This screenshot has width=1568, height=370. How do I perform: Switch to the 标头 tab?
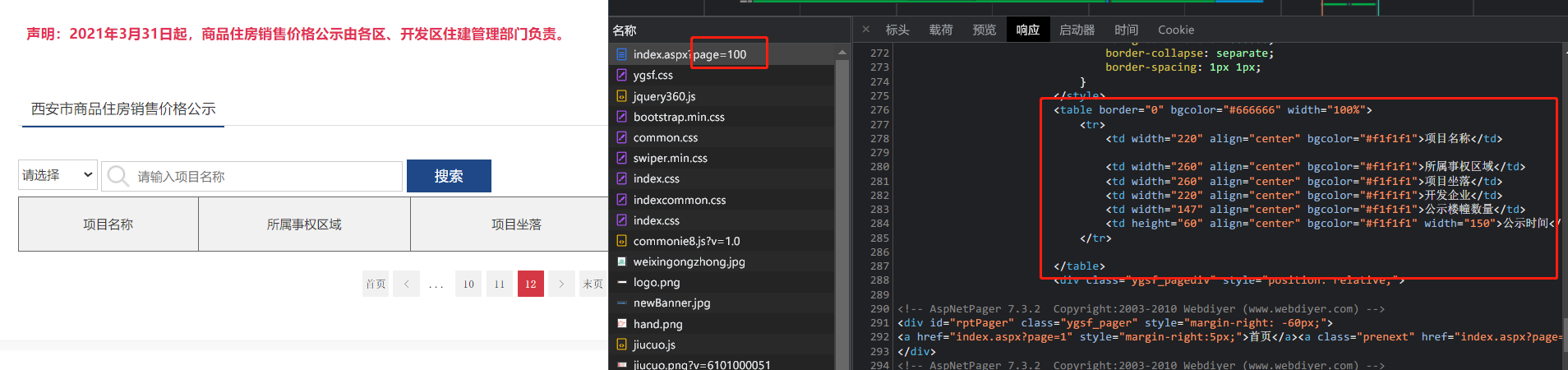[897, 30]
